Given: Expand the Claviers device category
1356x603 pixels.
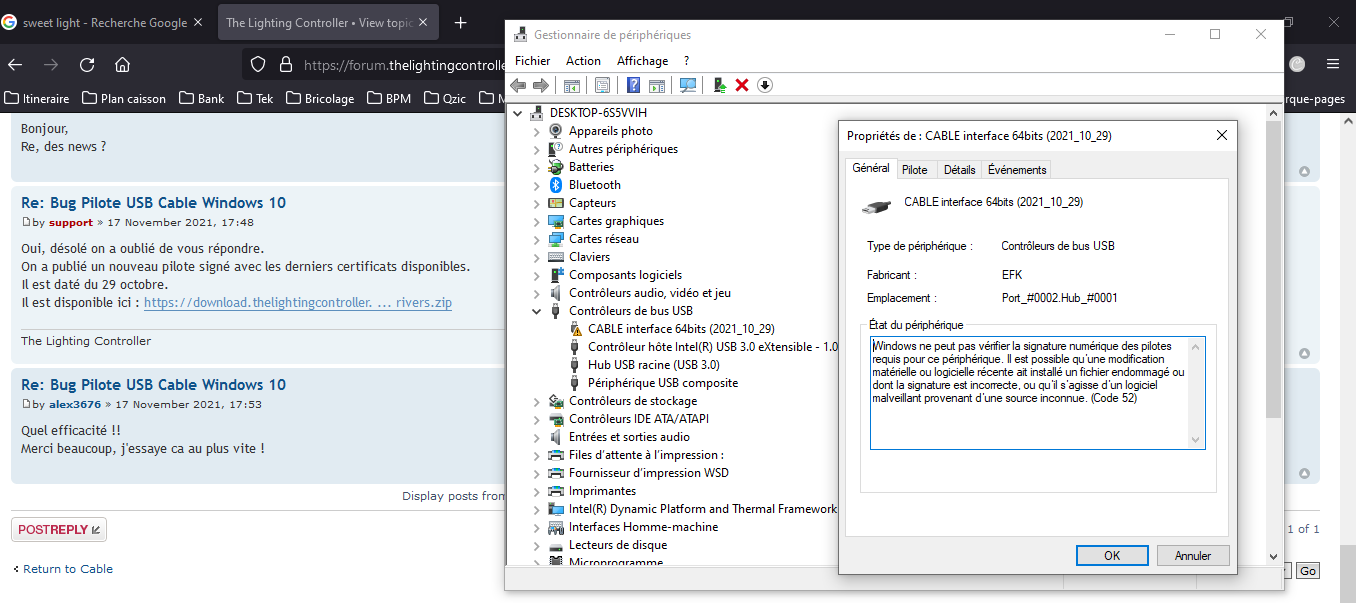Looking at the screenshot, I should [x=536, y=257].
